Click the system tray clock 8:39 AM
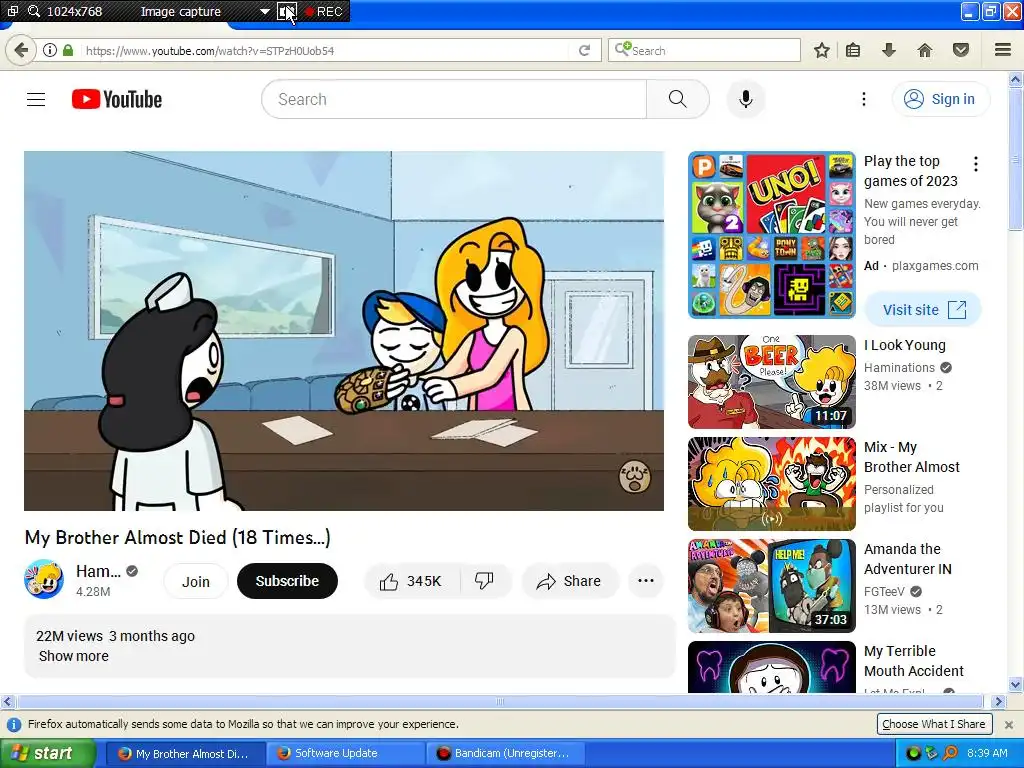This screenshot has width=1024, height=768. [x=987, y=753]
